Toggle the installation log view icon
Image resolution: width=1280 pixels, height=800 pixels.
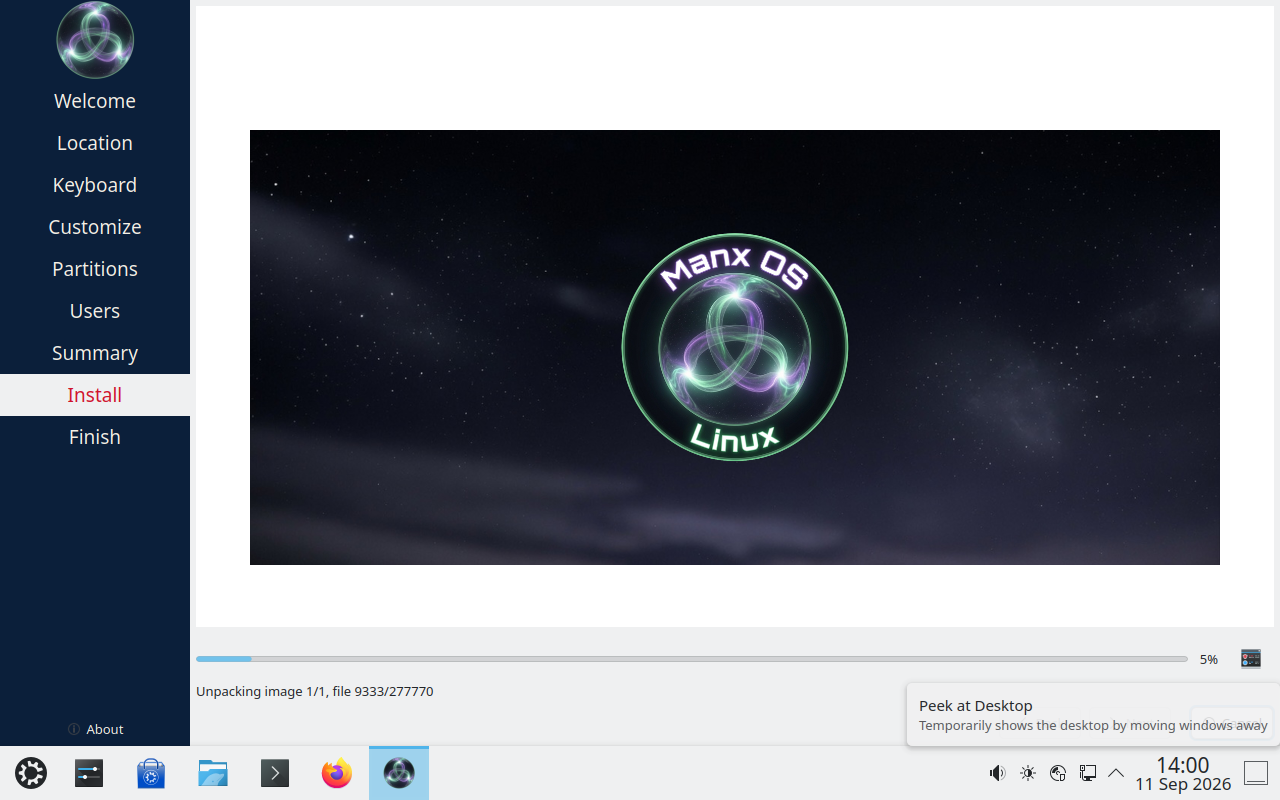(1250, 658)
